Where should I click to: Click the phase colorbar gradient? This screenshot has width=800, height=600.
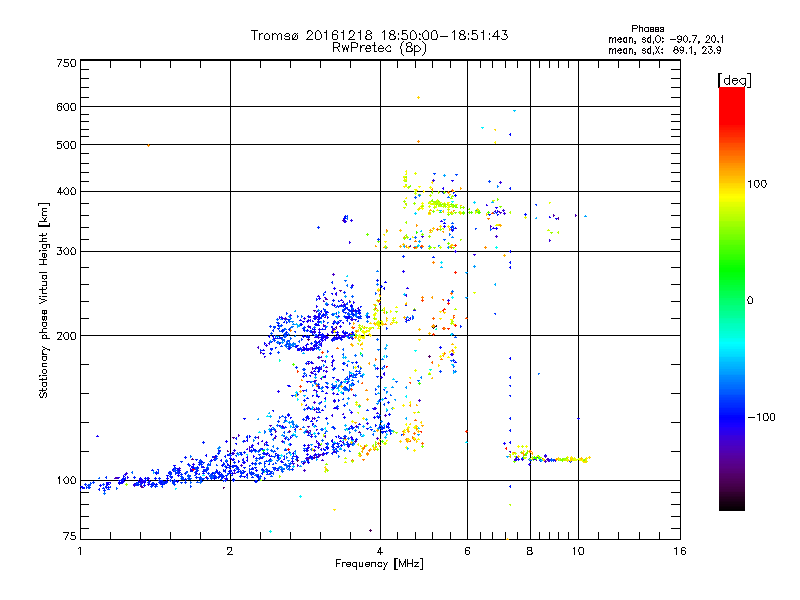[732, 298]
